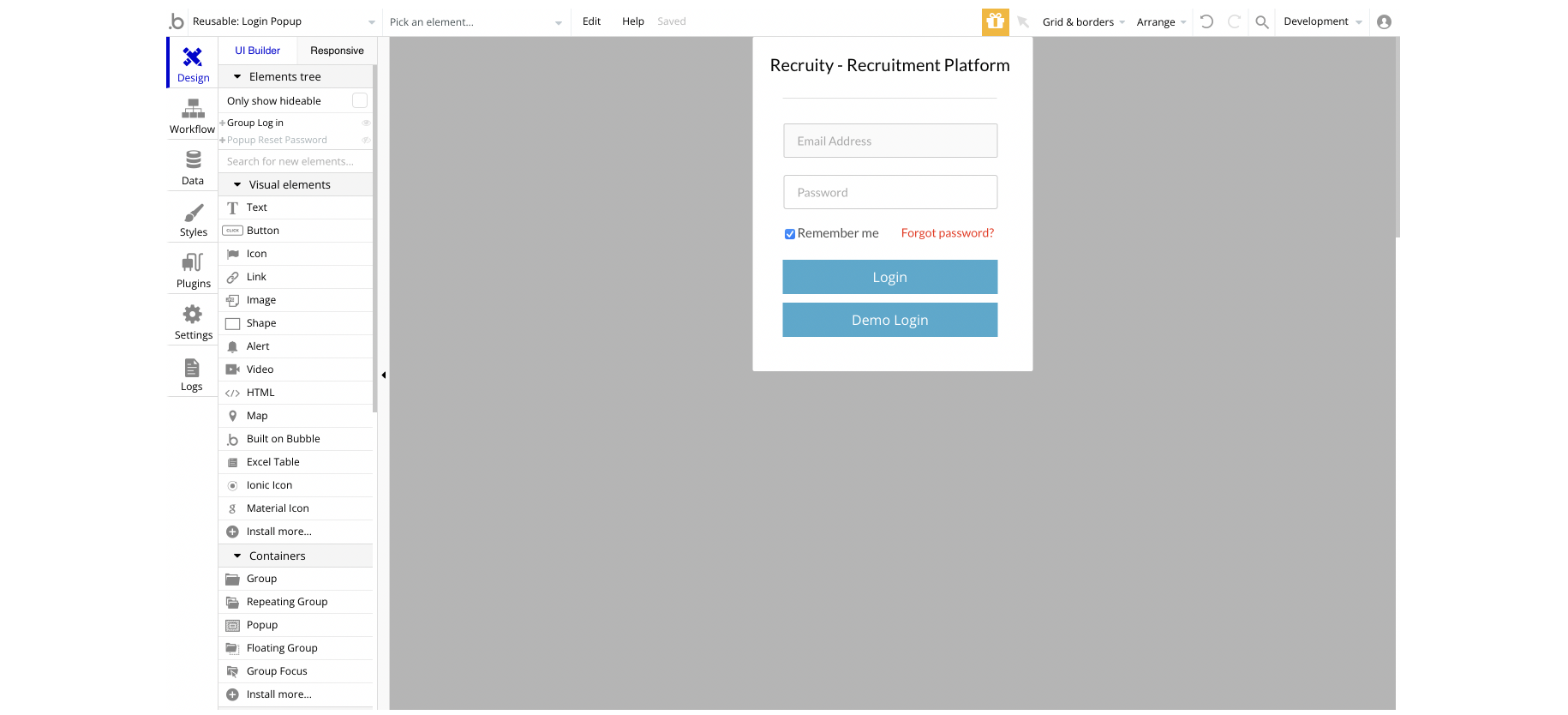Open the Data section icon
Image resolution: width=1568 pixels, height=715 pixels.
pos(193,160)
